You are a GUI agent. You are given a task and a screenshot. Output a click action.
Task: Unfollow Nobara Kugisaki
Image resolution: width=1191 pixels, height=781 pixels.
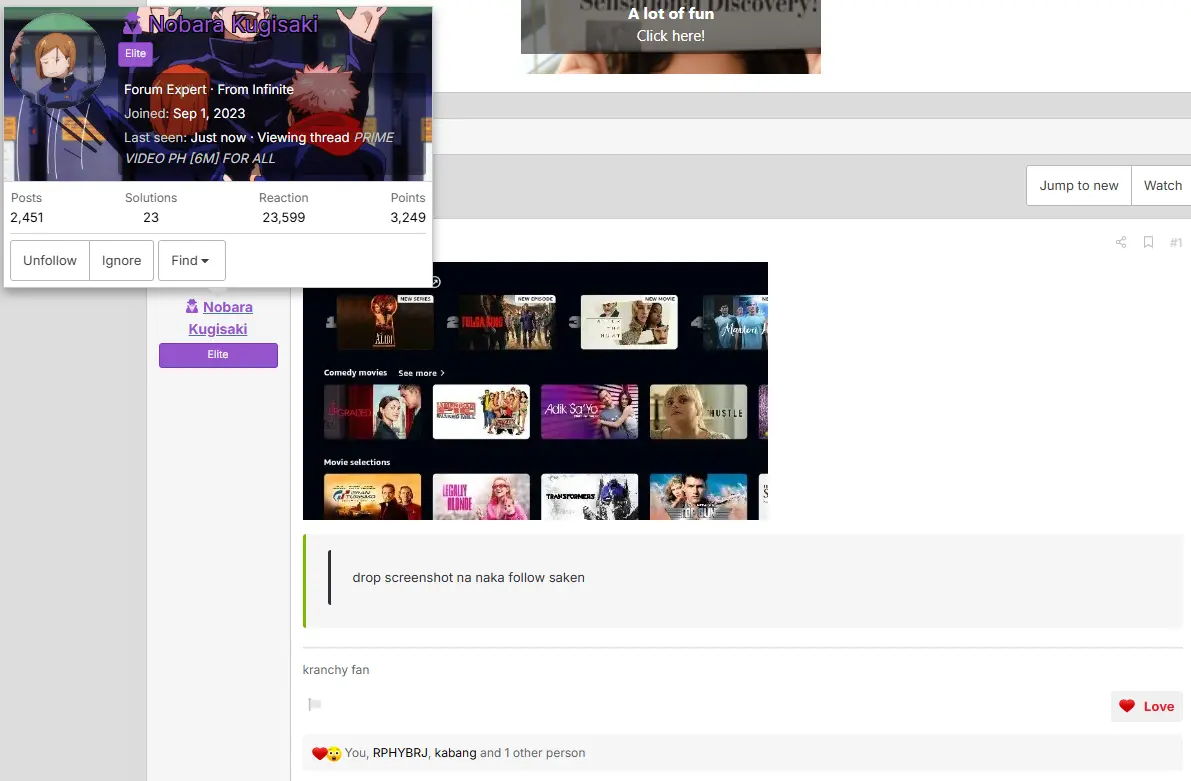tap(49, 261)
